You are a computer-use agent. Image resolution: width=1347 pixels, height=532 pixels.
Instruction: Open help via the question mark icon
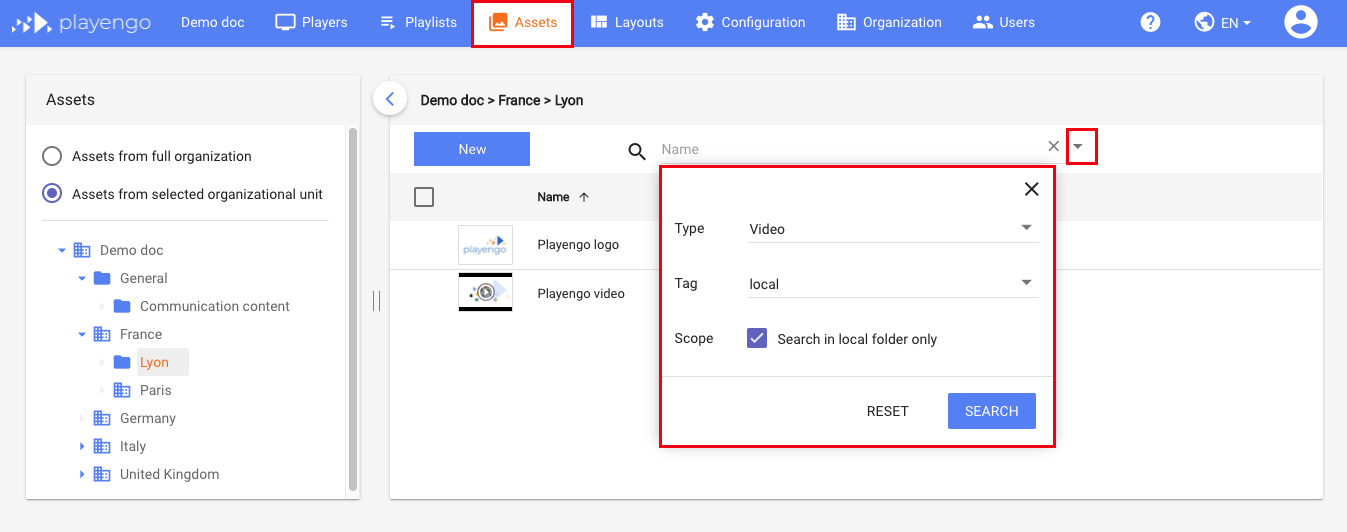[1150, 22]
